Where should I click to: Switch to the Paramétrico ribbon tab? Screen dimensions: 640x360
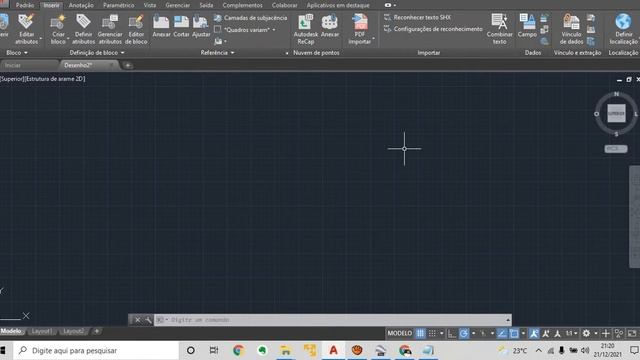118,5
